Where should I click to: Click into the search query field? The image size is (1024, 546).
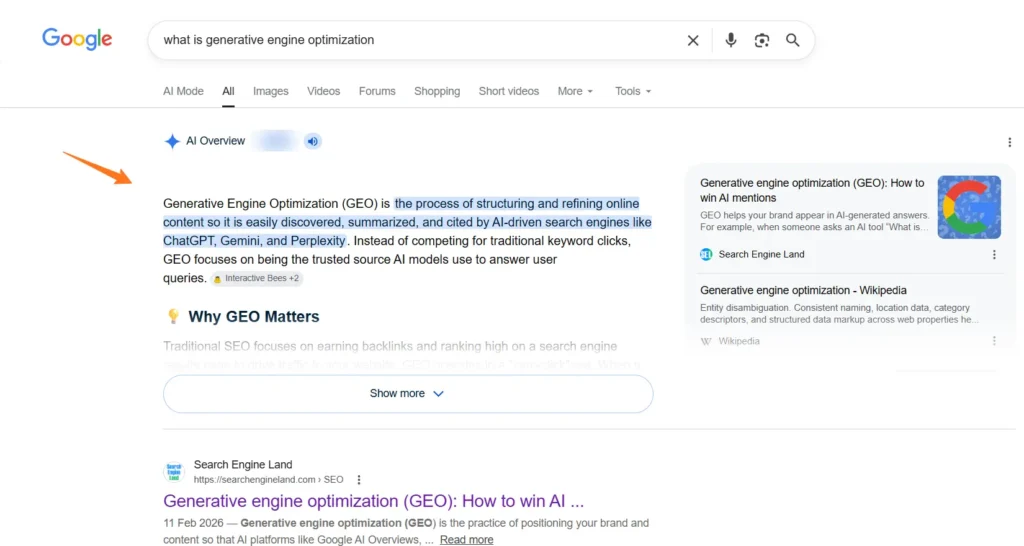[418, 40]
